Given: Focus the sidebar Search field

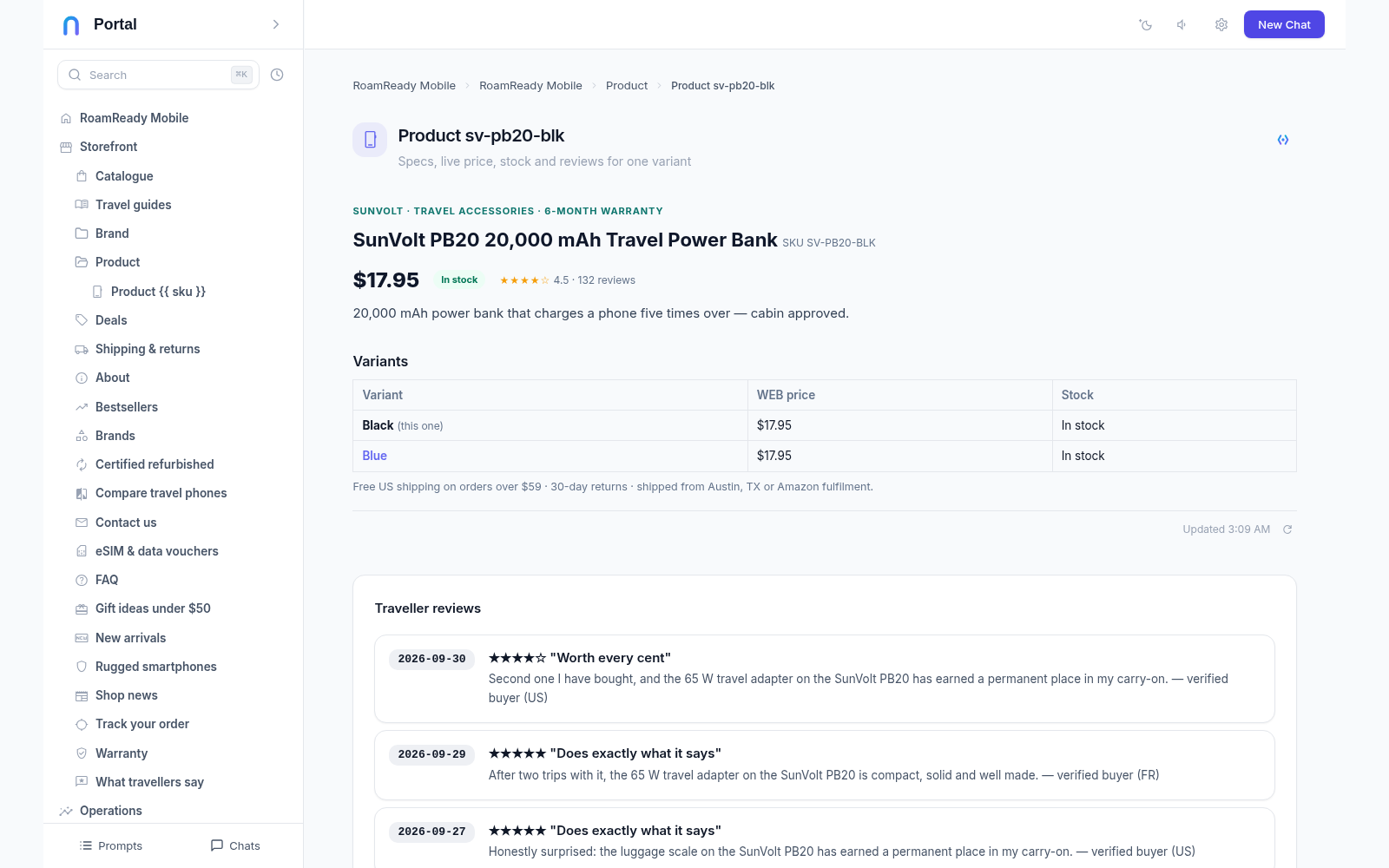Looking at the screenshot, I should [158, 75].
